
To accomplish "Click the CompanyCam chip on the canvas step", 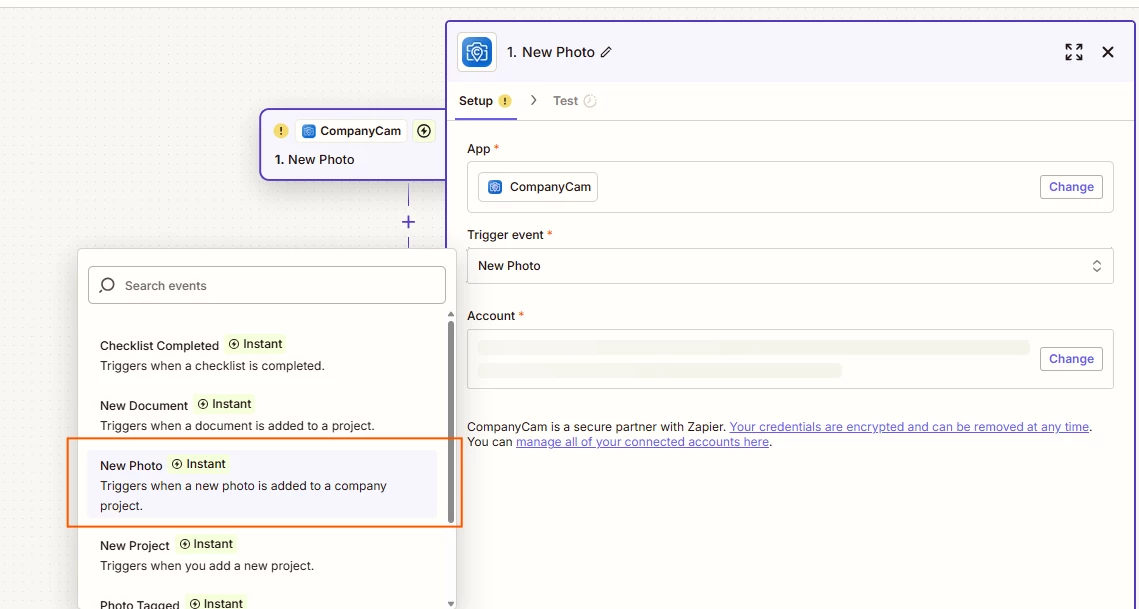I will coord(351,131).
